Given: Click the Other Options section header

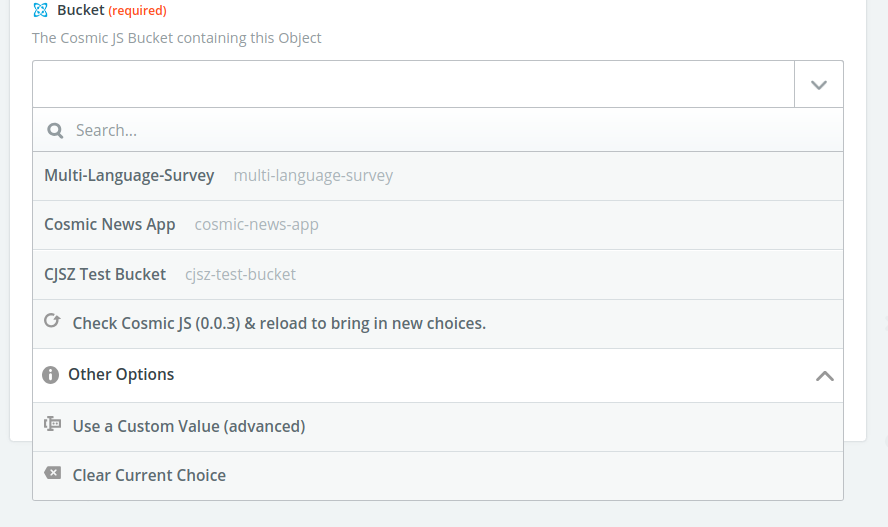Looking at the screenshot, I should pos(121,375).
